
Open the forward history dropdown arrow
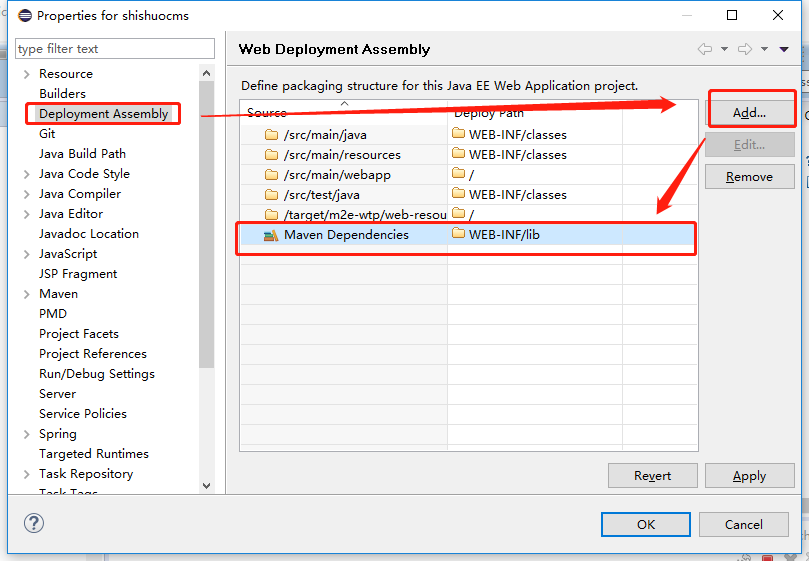[x=765, y=49]
